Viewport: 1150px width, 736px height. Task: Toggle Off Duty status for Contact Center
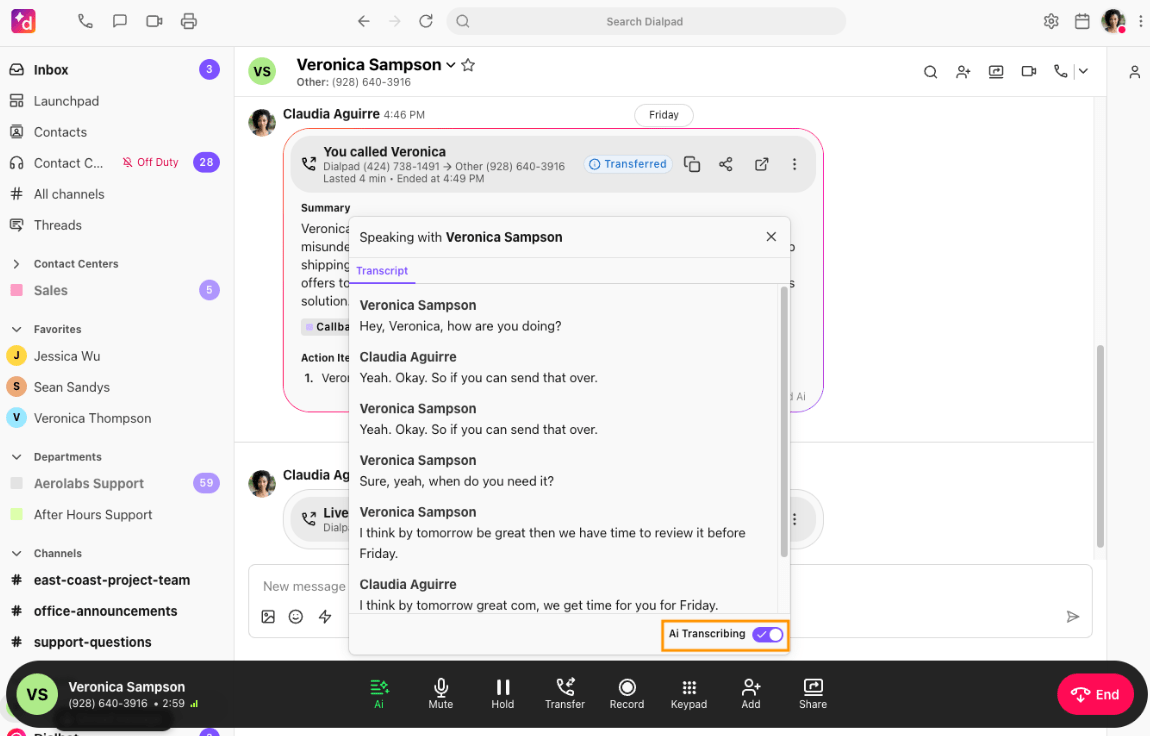(x=150, y=163)
